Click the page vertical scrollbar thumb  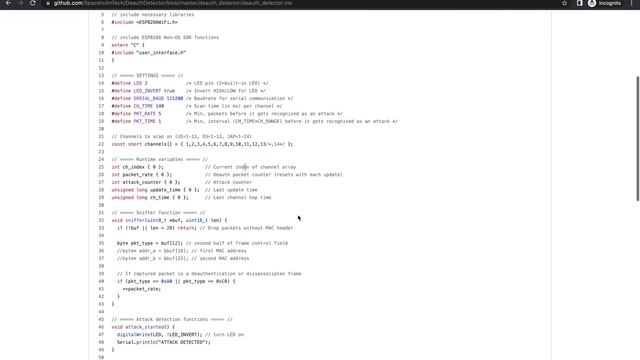pyautogui.click(x=638, y=138)
